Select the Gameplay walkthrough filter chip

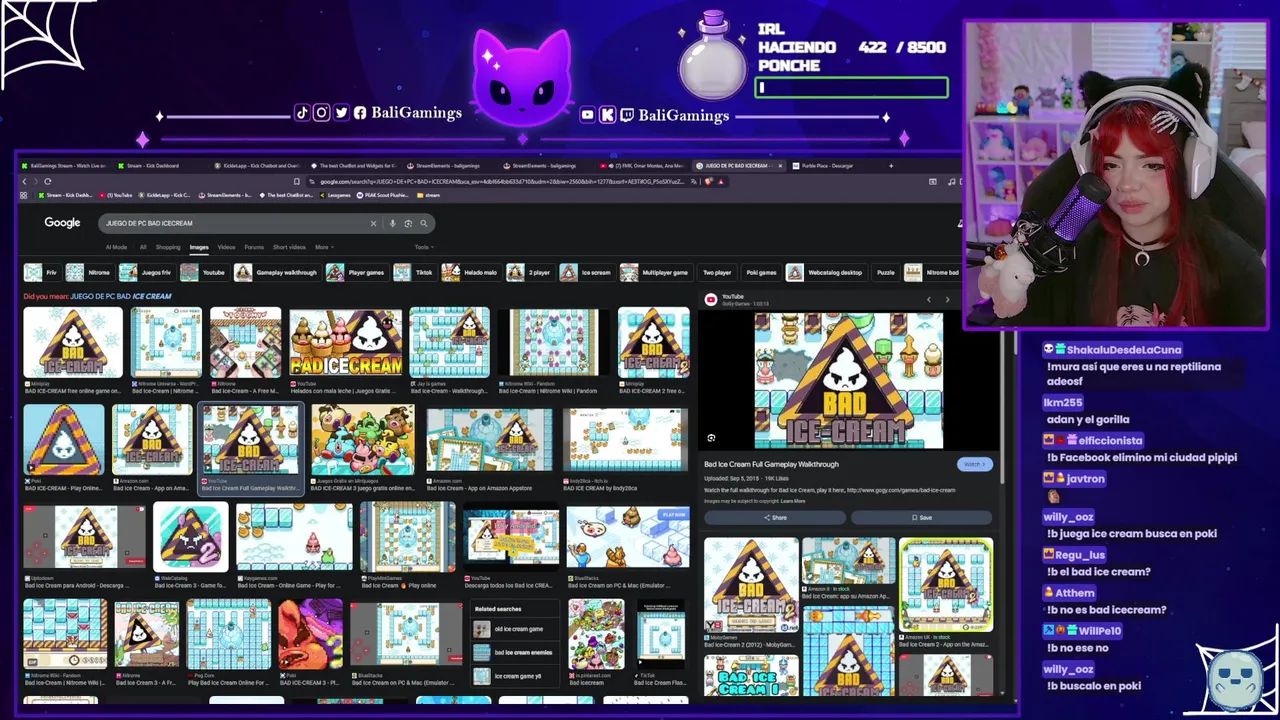277,272
